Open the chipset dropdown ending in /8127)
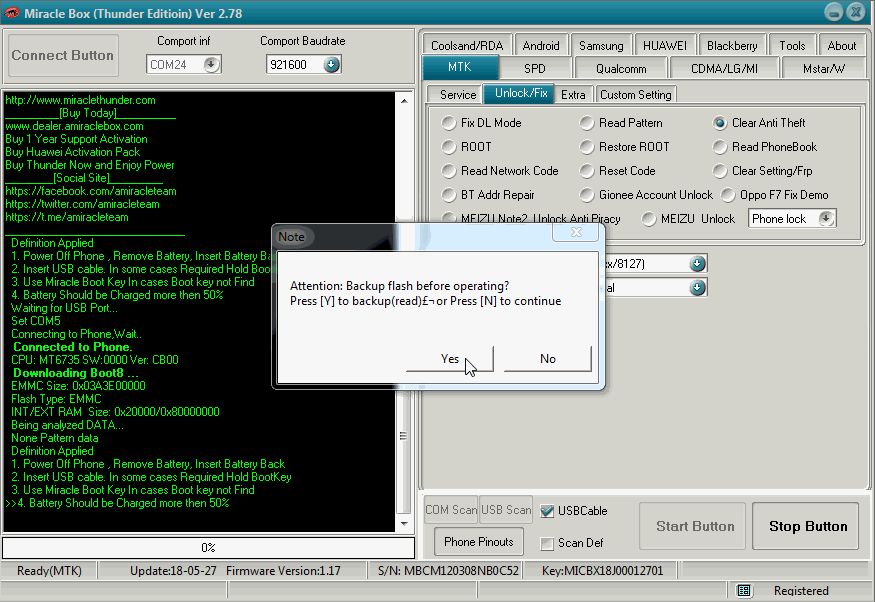Viewport: 875px width, 602px height. pyautogui.click(x=698, y=263)
